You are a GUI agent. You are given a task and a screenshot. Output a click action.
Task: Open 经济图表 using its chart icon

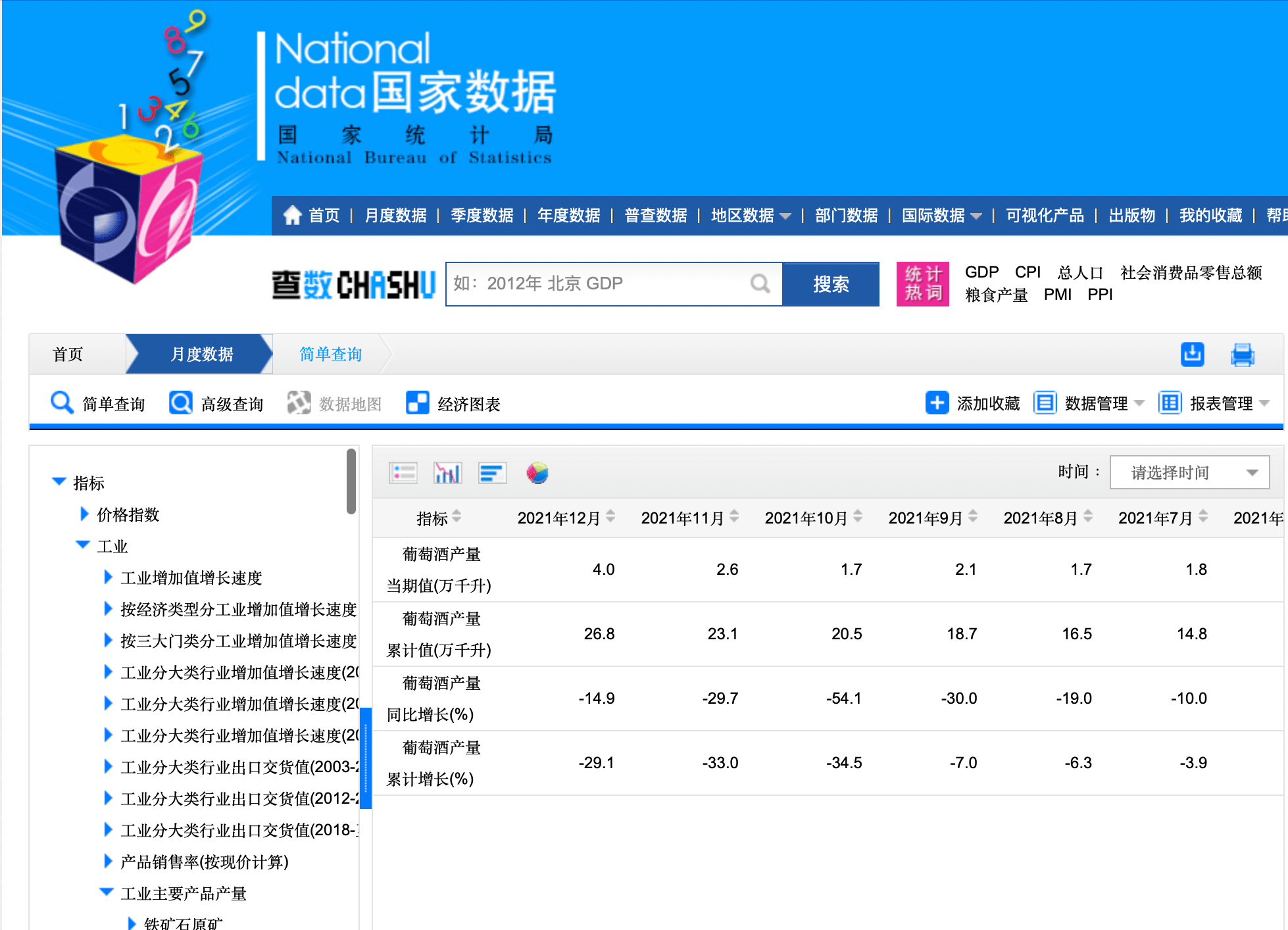pos(417,403)
